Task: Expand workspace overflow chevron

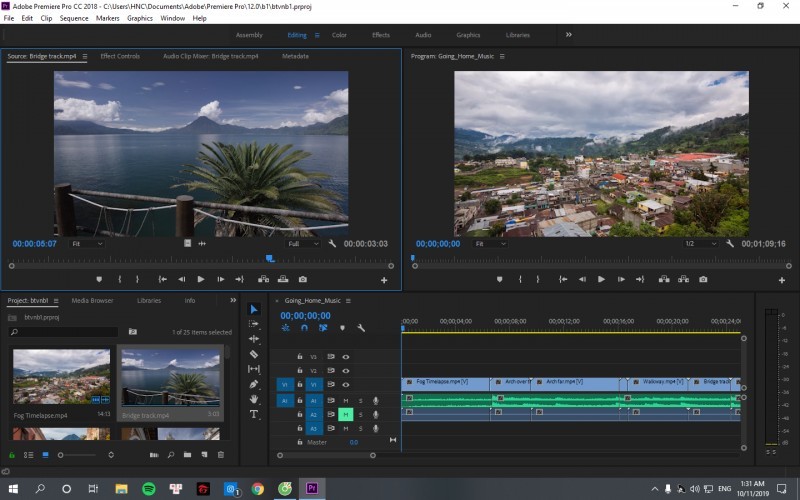Action: (568, 35)
